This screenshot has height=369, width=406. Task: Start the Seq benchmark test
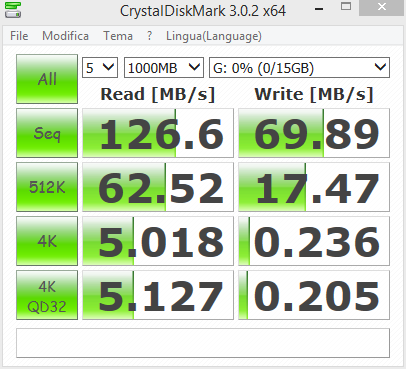(x=47, y=133)
